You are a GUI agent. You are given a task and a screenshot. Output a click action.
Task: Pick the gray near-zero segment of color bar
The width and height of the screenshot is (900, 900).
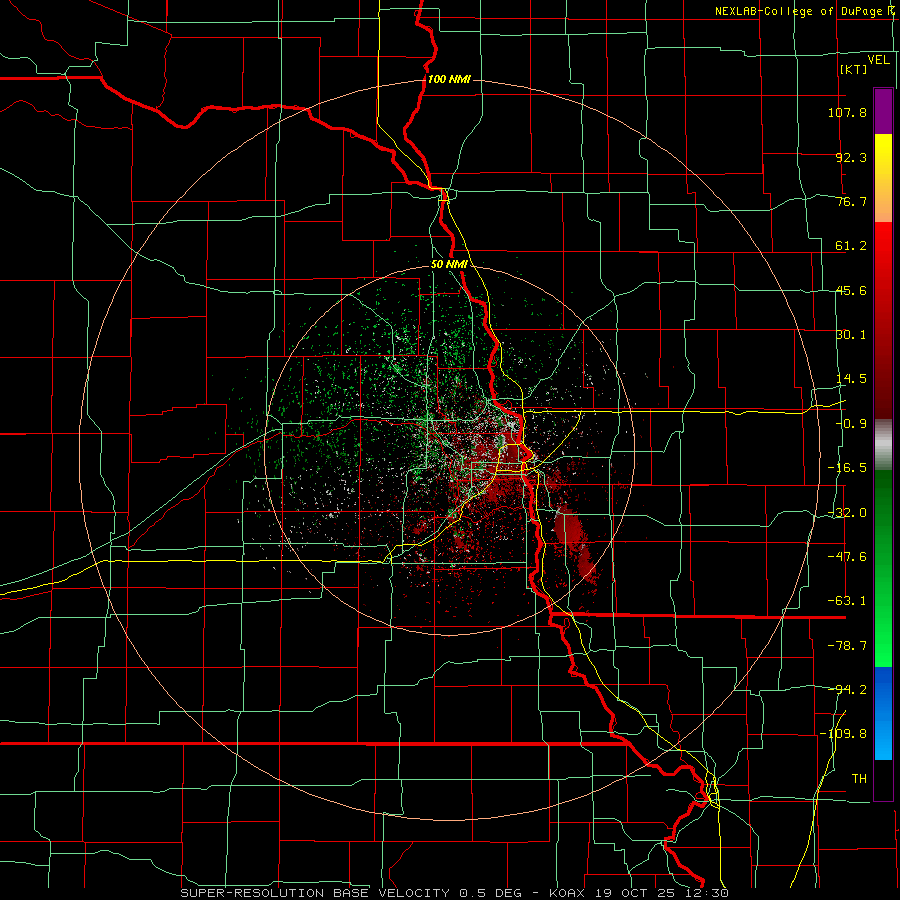pos(883,445)
